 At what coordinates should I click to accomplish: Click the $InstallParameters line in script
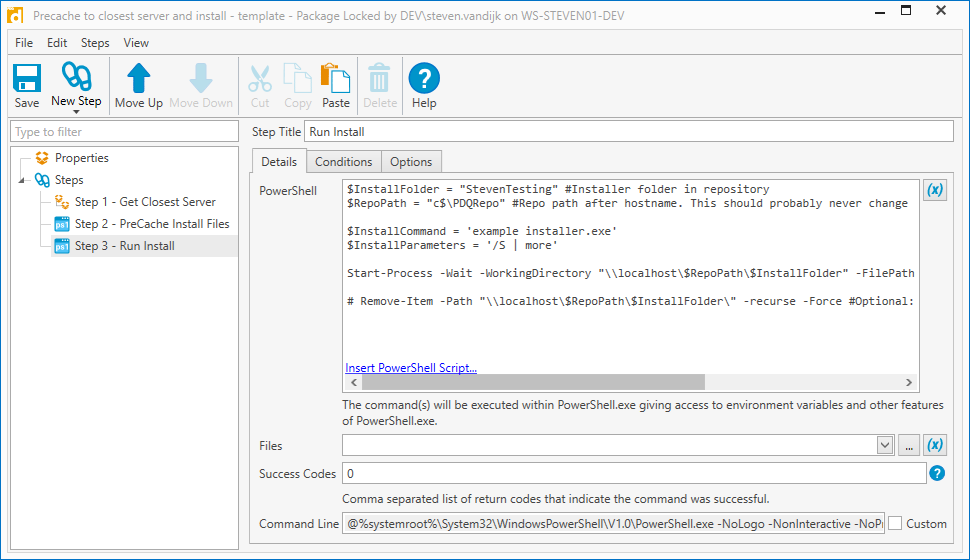452,245
